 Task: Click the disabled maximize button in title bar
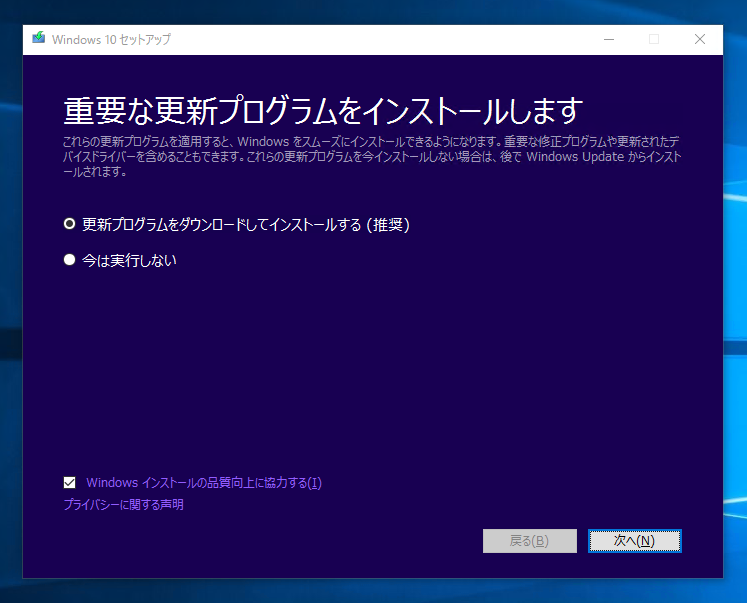pyautogui.click(x=654, y=39)
